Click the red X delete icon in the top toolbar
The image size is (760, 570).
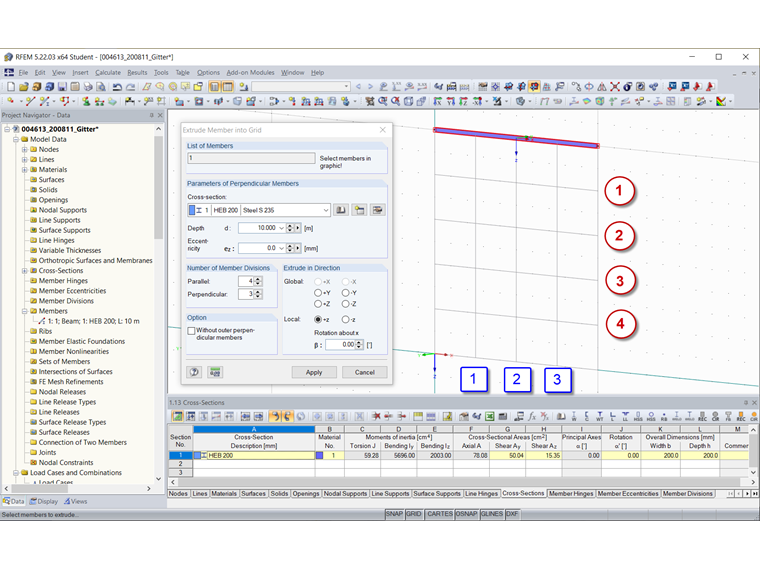(x=615, y=87)
